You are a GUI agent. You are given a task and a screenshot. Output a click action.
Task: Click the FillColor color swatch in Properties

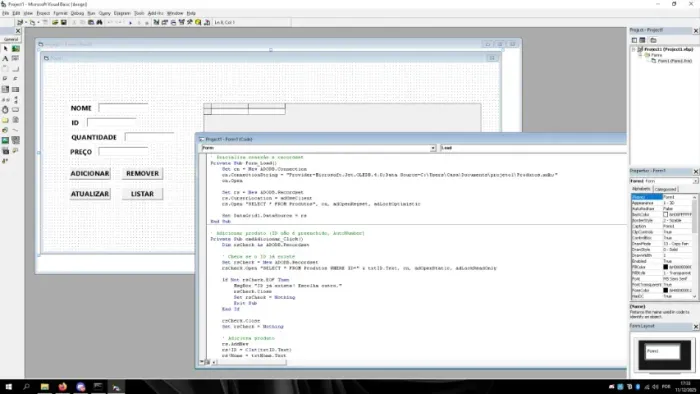pos(665,267)
